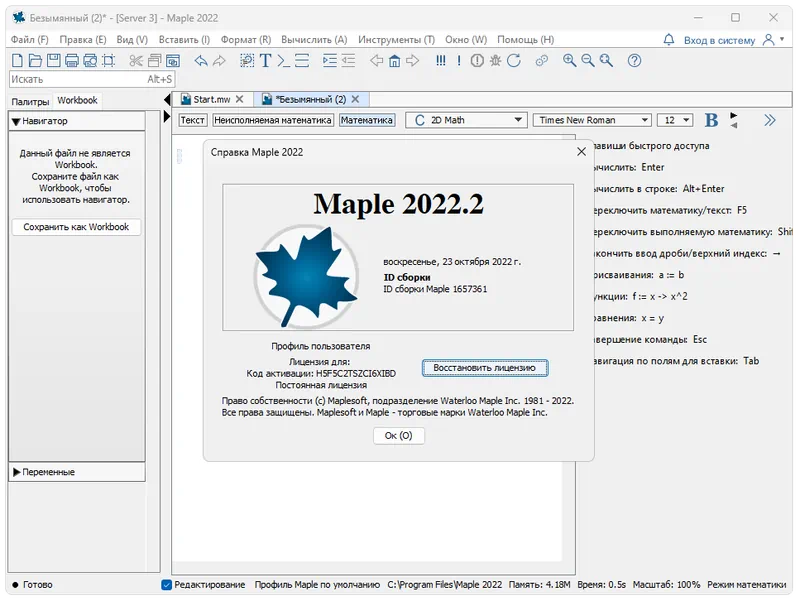Go forward with the right navigation arrow
The height and width of the screenshot is (606, 800).
(412, 61)
